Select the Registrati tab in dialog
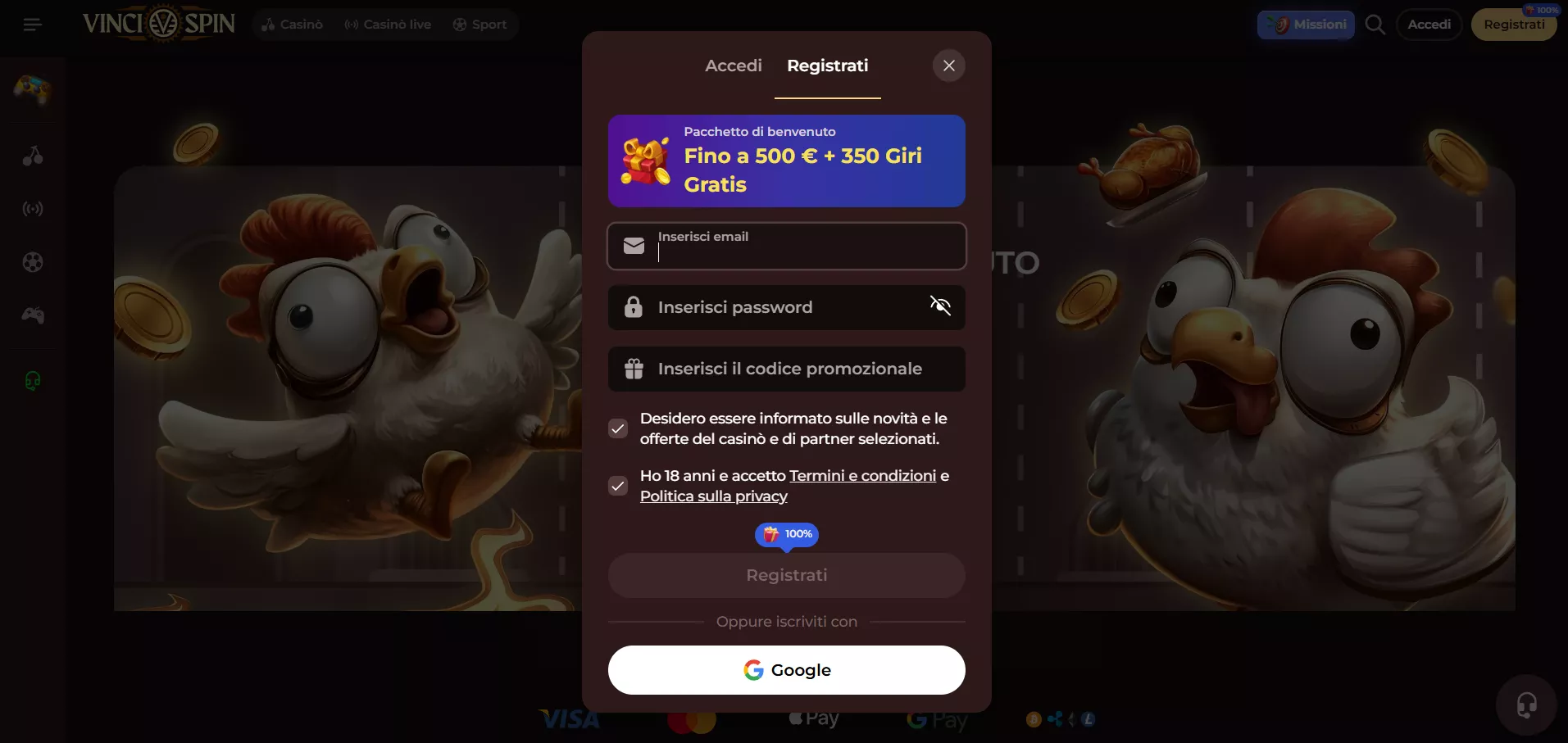Screen dimensions: 1568x743 828,66
